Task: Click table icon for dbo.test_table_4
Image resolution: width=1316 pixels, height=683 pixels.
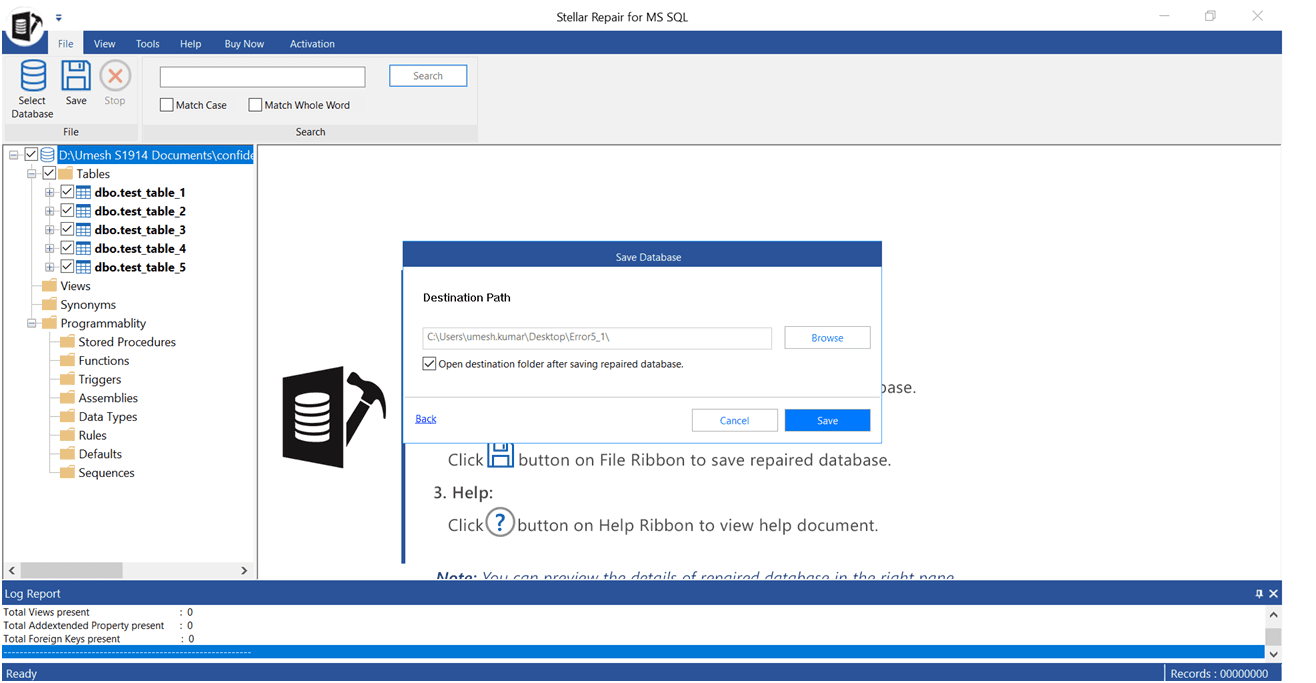Action: pyautogui.click(x=83, y=248)
